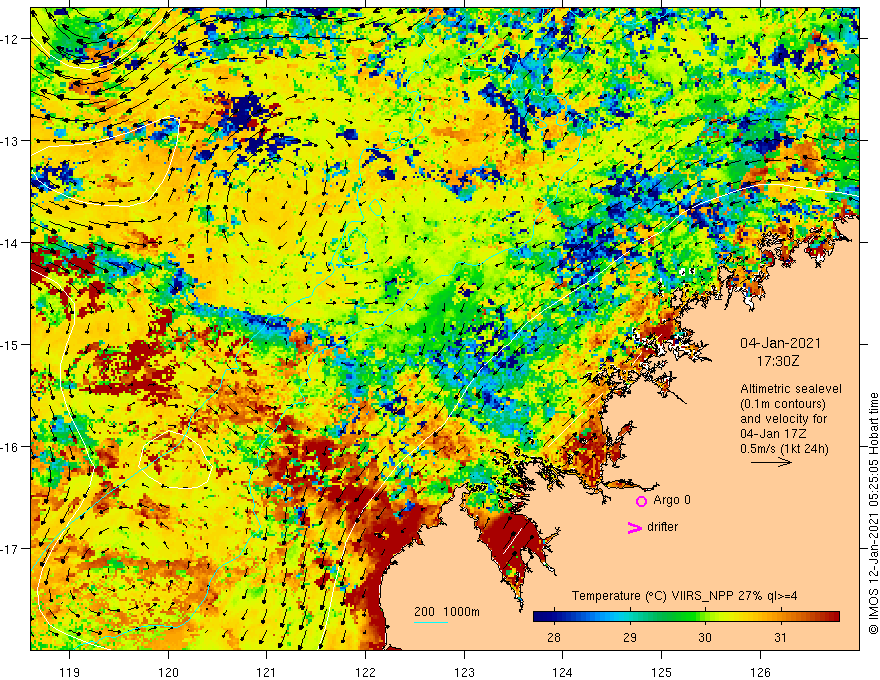Click the 'Altimetric sealevel' text line
880x680 pixels.
[791, 389]
